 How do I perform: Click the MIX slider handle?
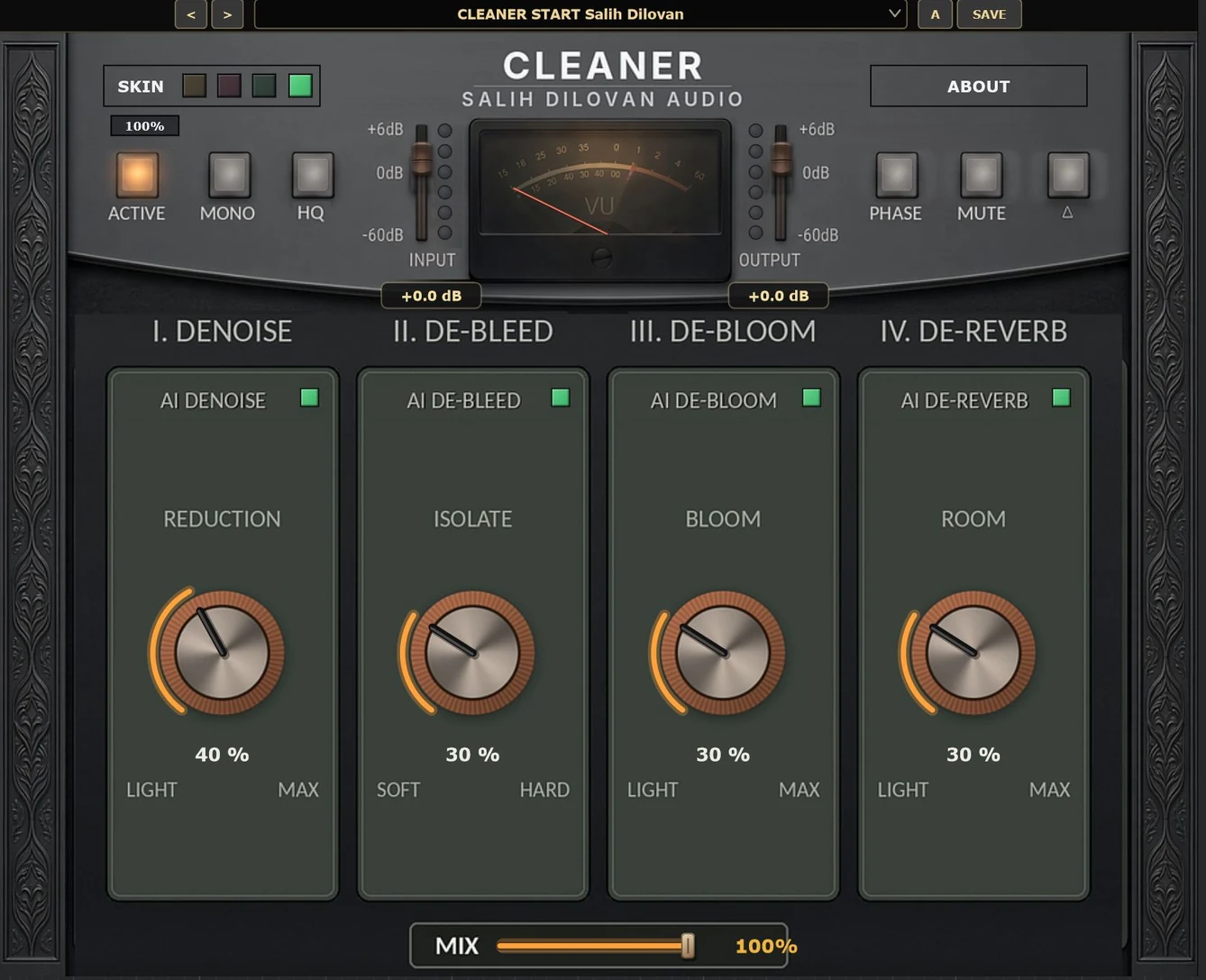coord(688,946)
